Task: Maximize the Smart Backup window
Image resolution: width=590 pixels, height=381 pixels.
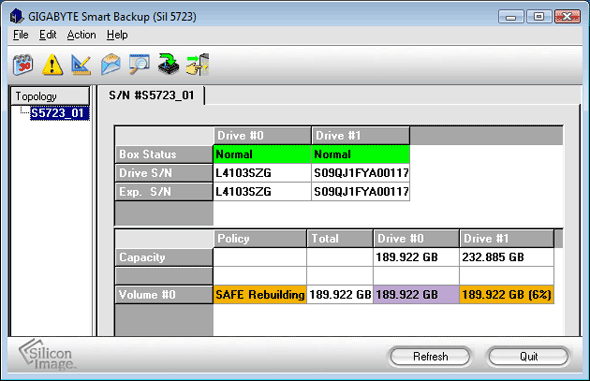Action: coord(539,17)
